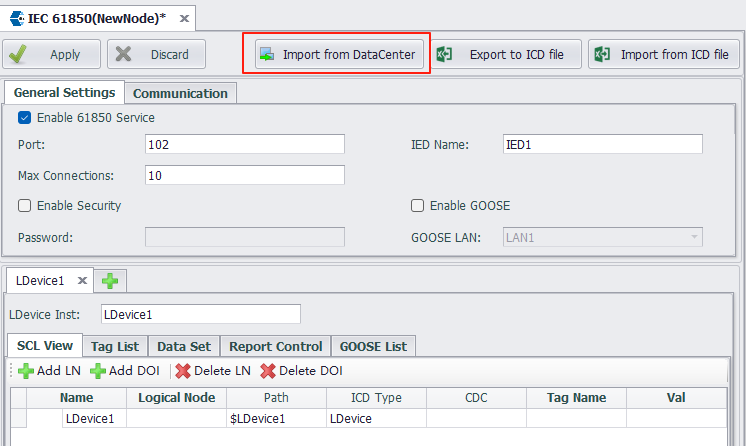Enable the Security checkbox

click(25, 206)
